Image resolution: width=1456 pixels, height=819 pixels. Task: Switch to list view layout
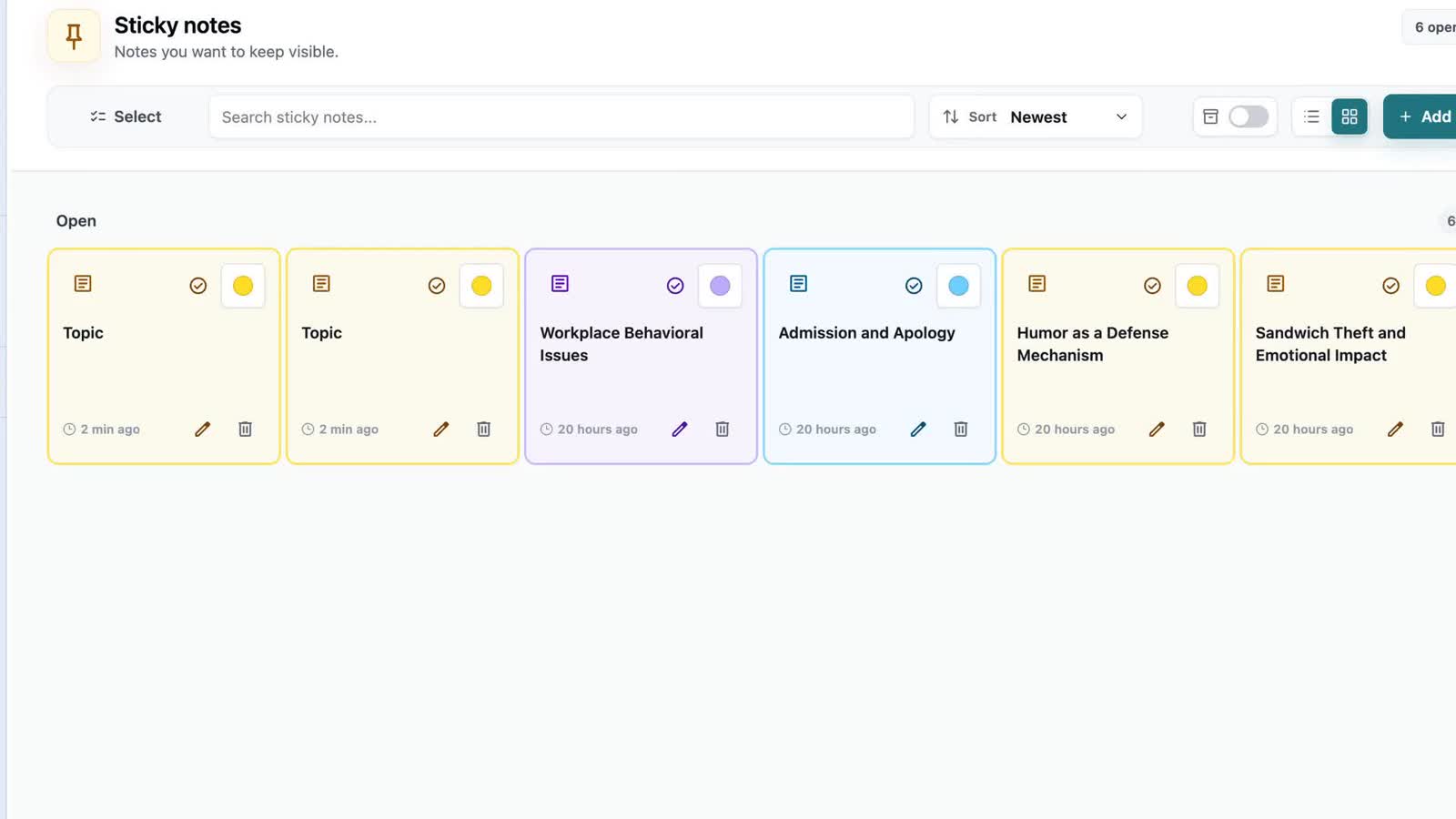[x=1311, y=116]
